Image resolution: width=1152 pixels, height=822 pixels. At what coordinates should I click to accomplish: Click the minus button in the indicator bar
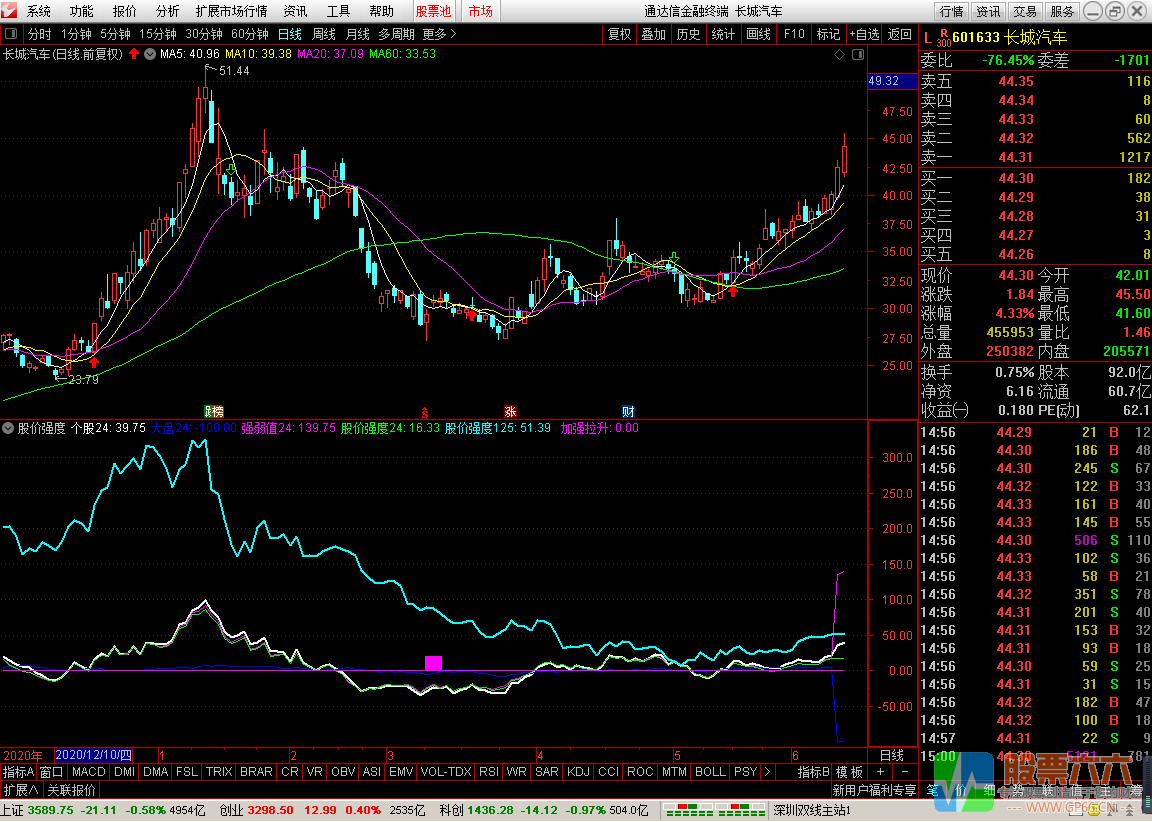(904, 771)
